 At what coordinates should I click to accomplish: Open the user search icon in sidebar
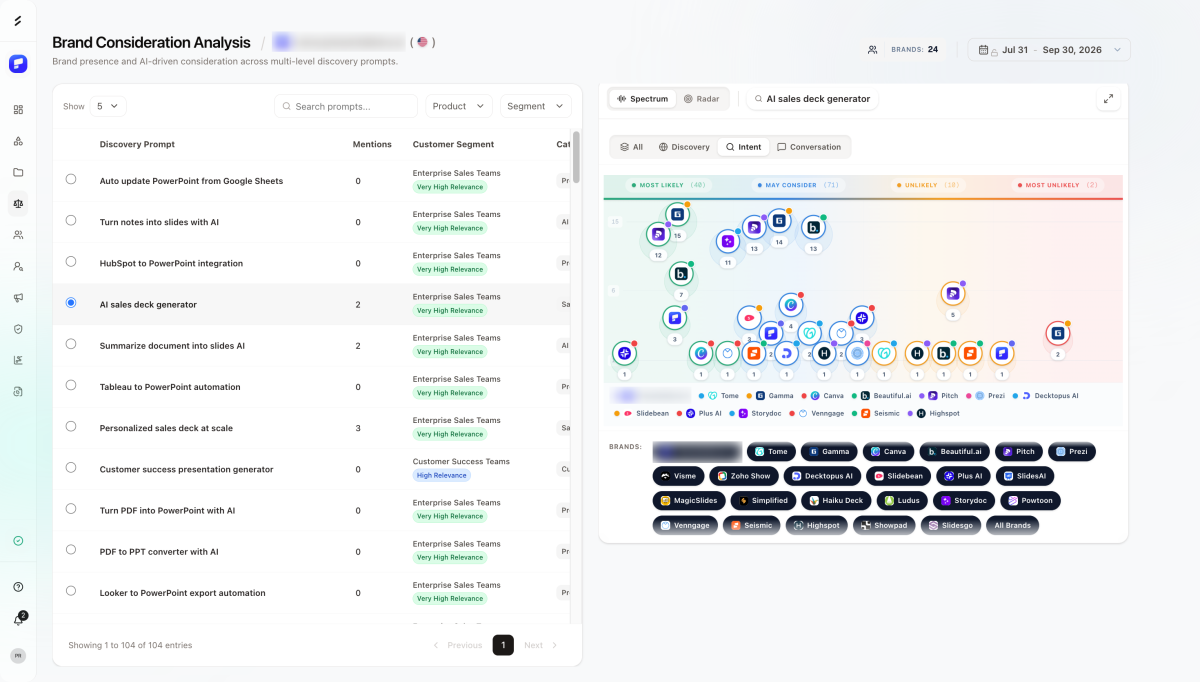pos(18,267)
